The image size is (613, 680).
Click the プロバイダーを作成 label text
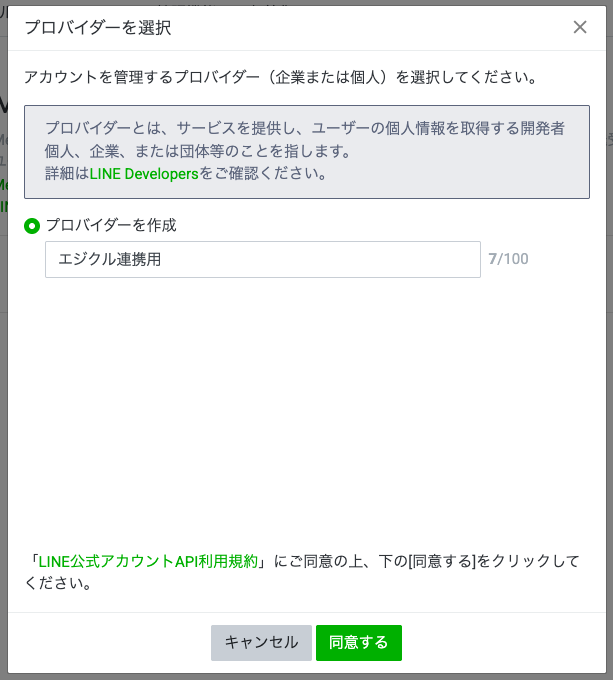(x=111, y=226)
